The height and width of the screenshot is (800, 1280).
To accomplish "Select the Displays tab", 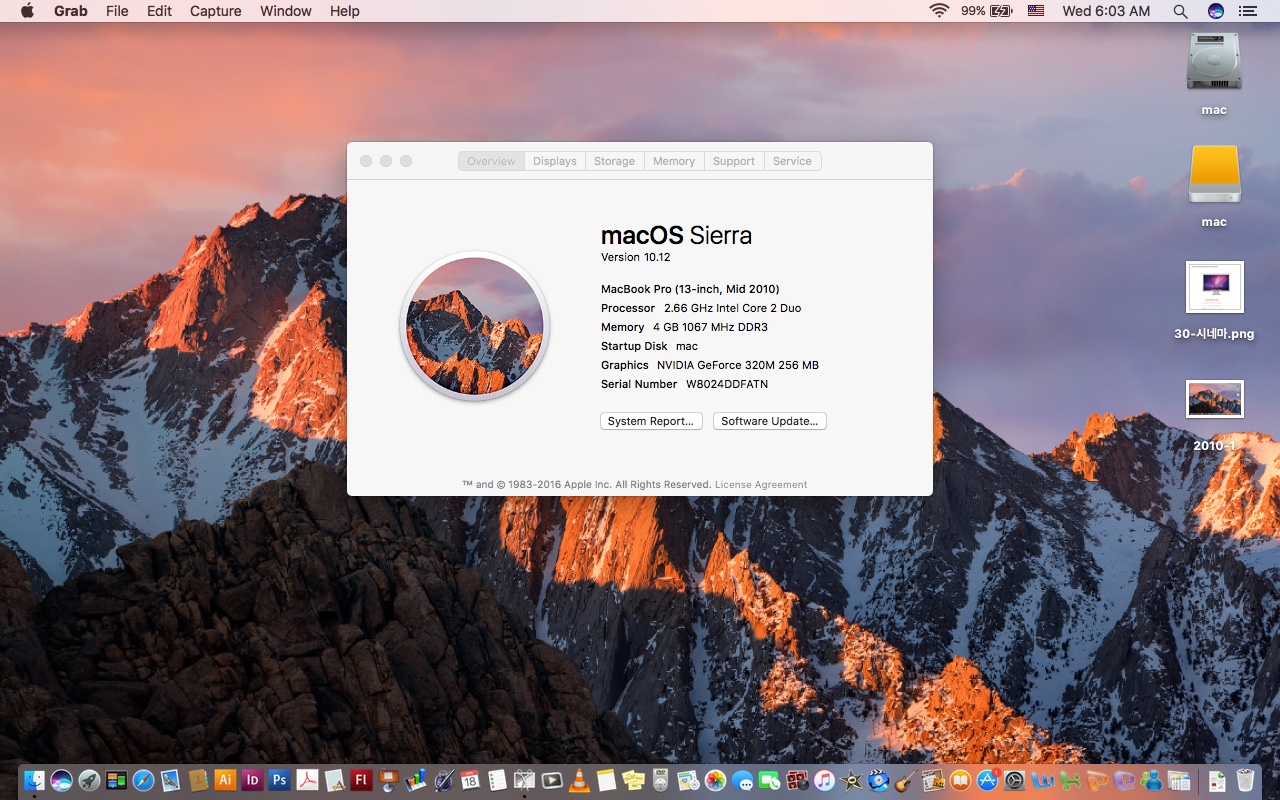I will point(554,161).
